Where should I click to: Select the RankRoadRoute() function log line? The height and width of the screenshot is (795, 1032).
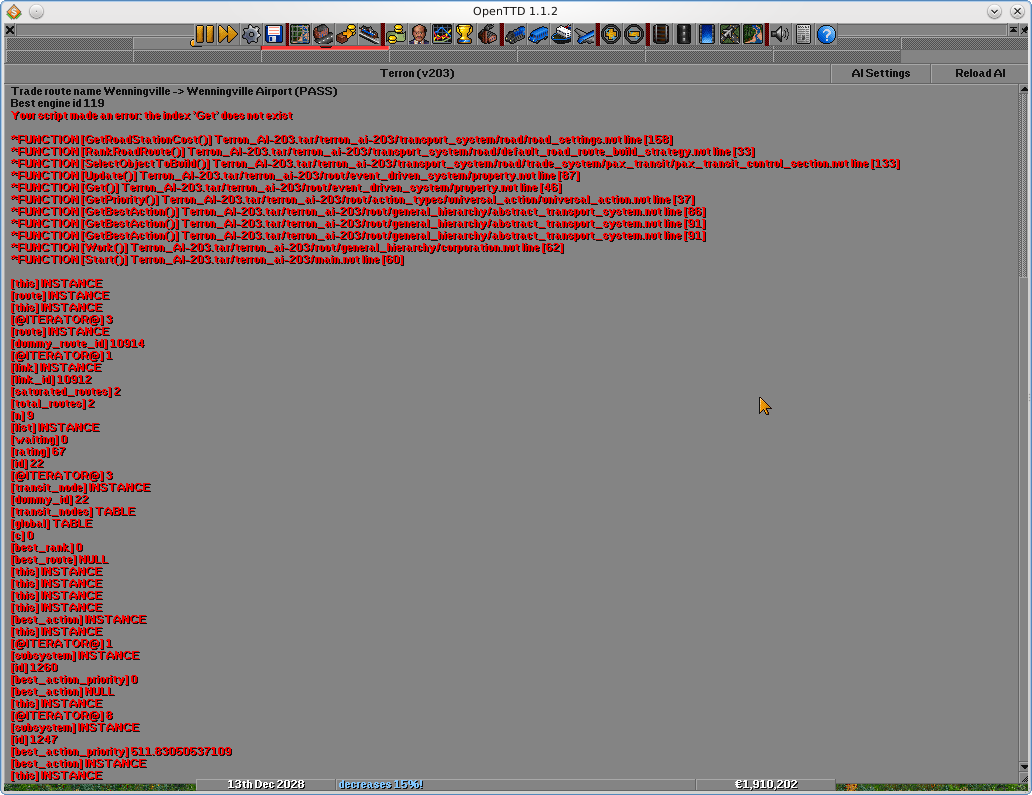pos(383,151)
